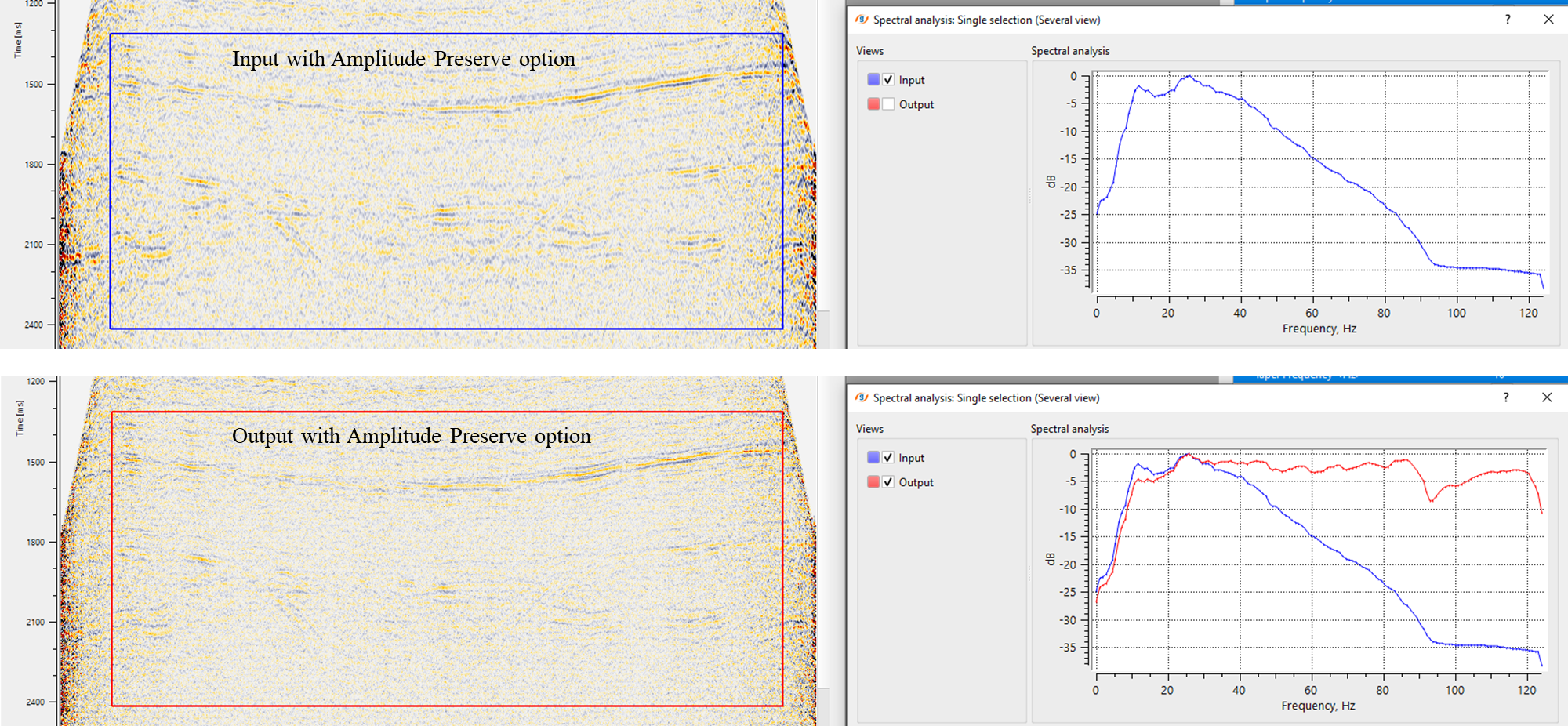
Task: Click 'Output with Amplitude Preserve option' seismic label
Action: 411,436
